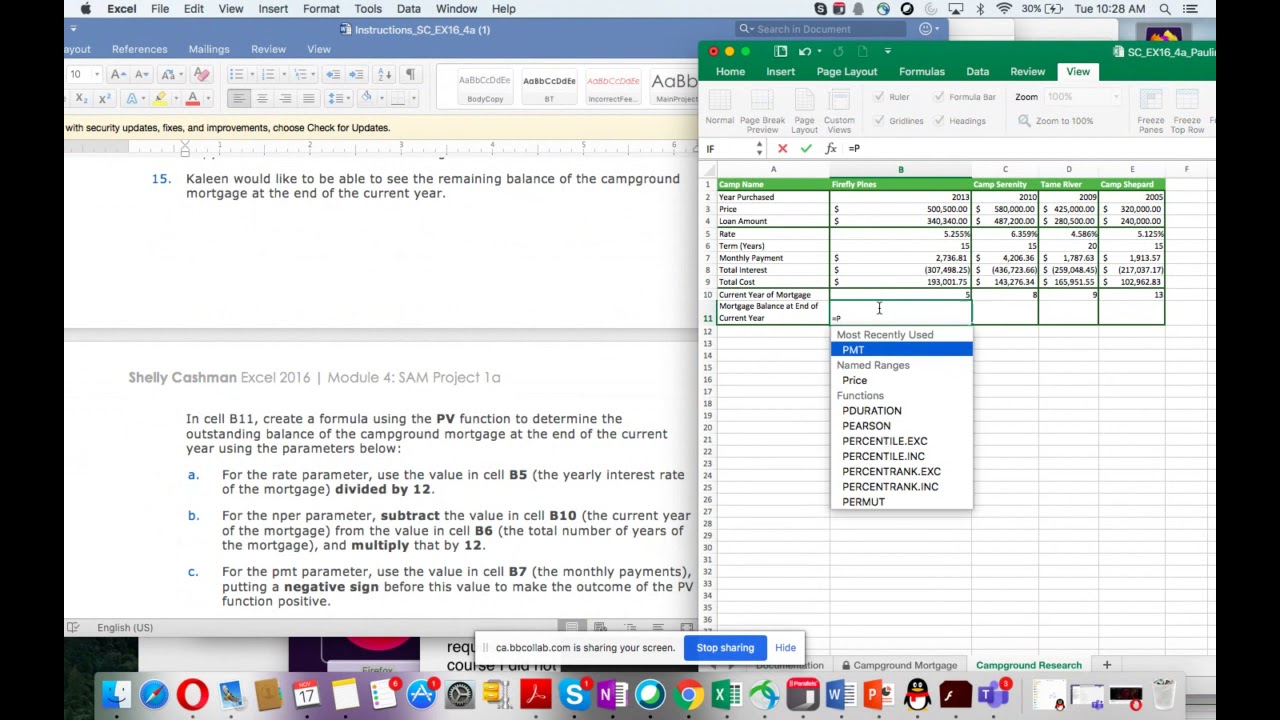Switch to Excel Page Layout view
1280x720 pixels.
point(804,110)
